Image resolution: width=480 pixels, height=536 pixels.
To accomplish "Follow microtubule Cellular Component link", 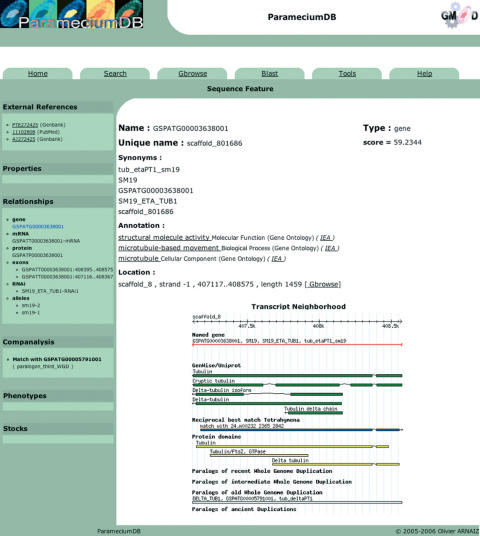I will (x=138, y=258).
